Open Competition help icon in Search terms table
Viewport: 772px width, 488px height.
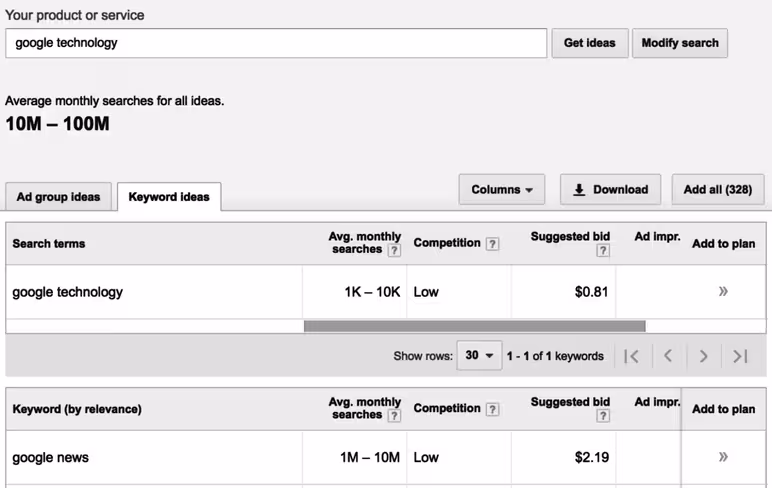point(492,244)
